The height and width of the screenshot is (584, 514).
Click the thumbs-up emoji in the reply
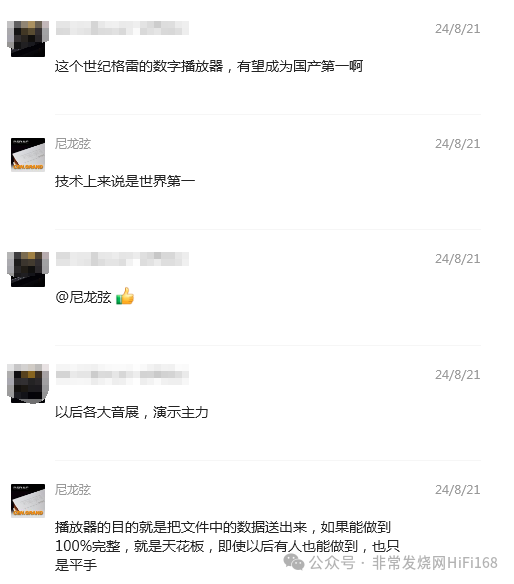(x=125, y=296)
